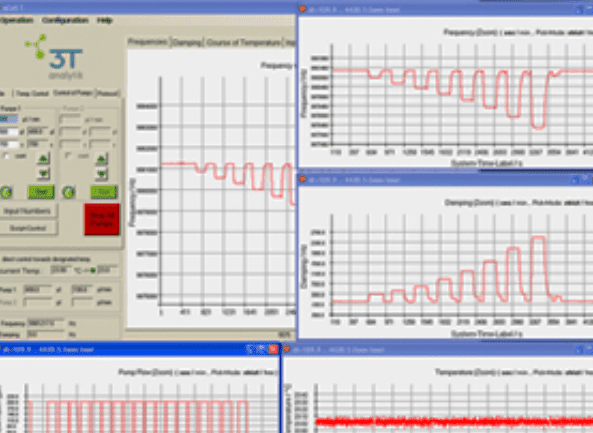Select the Control of Pumps tab

pos(73,93)
